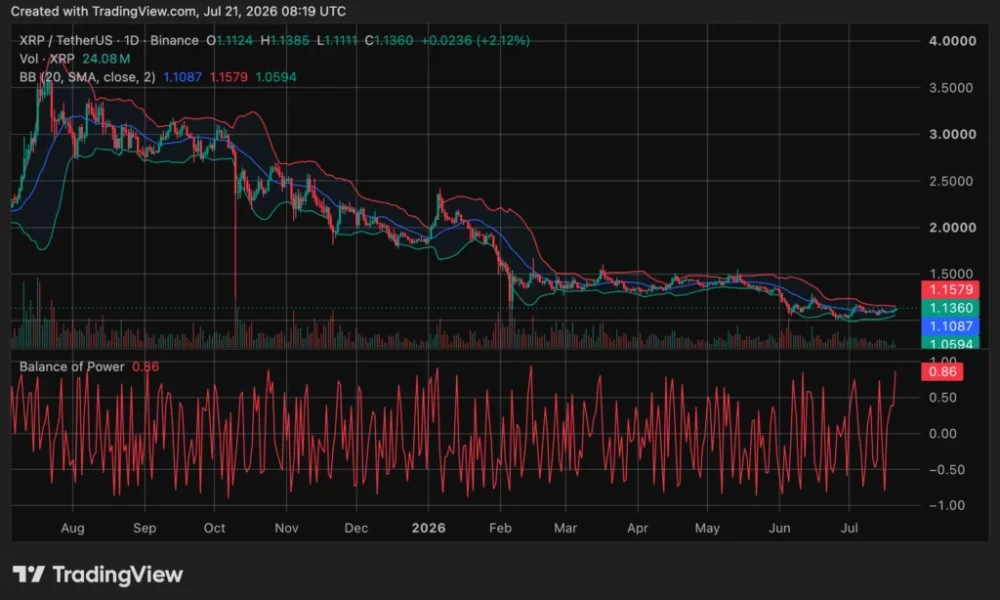Click the red BB upper value 1.1579 in the legend

point(228,77)
